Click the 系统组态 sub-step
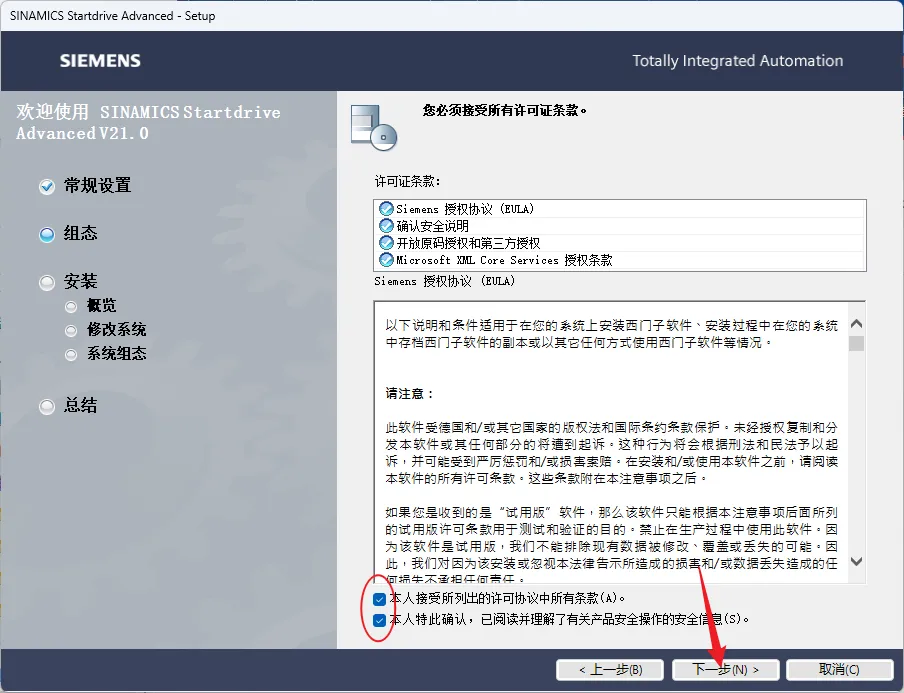Screen dimensions: 904x693 click(x=116, y=353)
